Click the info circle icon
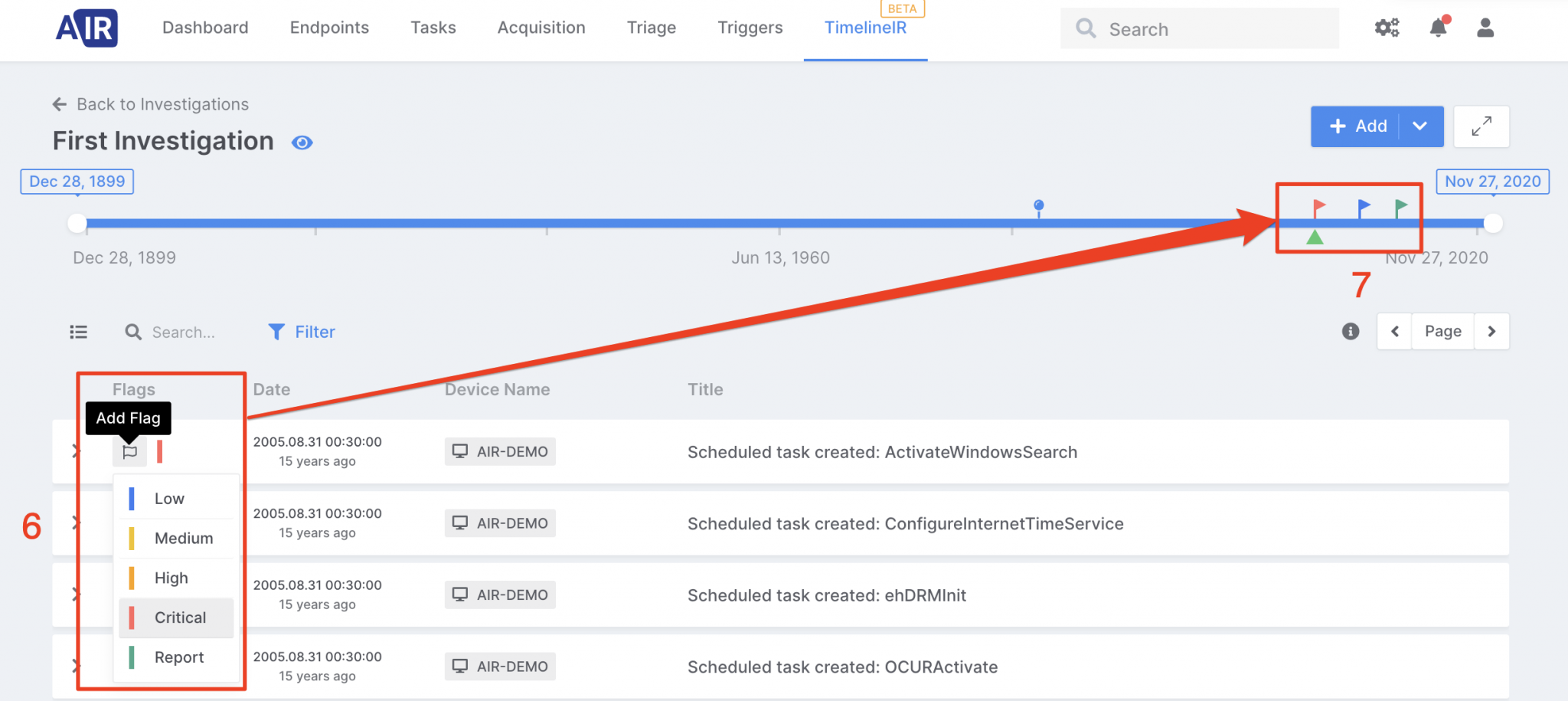Viewport: 1568px width, 701px height. (1351, 331)
